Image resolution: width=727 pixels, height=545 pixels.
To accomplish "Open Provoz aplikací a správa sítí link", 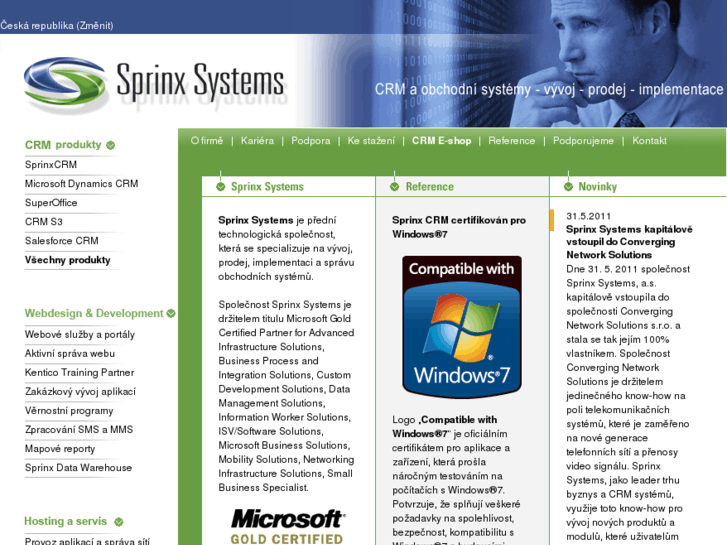I will (x=87, y=541).
